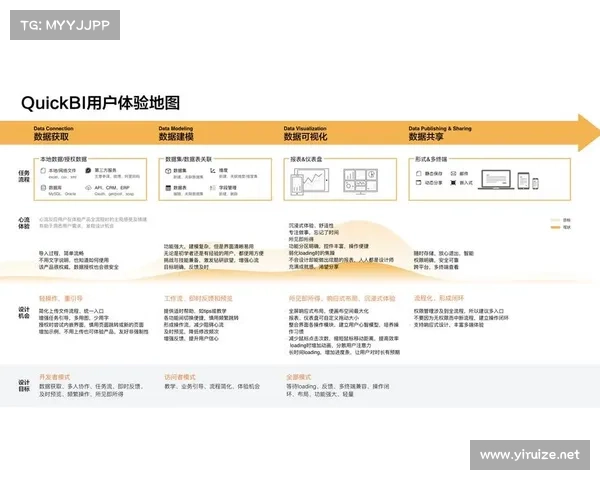The width and height of the screenshot is (600, 480).
Task: Click the table icon for 数据表
Action: (x=168, y=188)
